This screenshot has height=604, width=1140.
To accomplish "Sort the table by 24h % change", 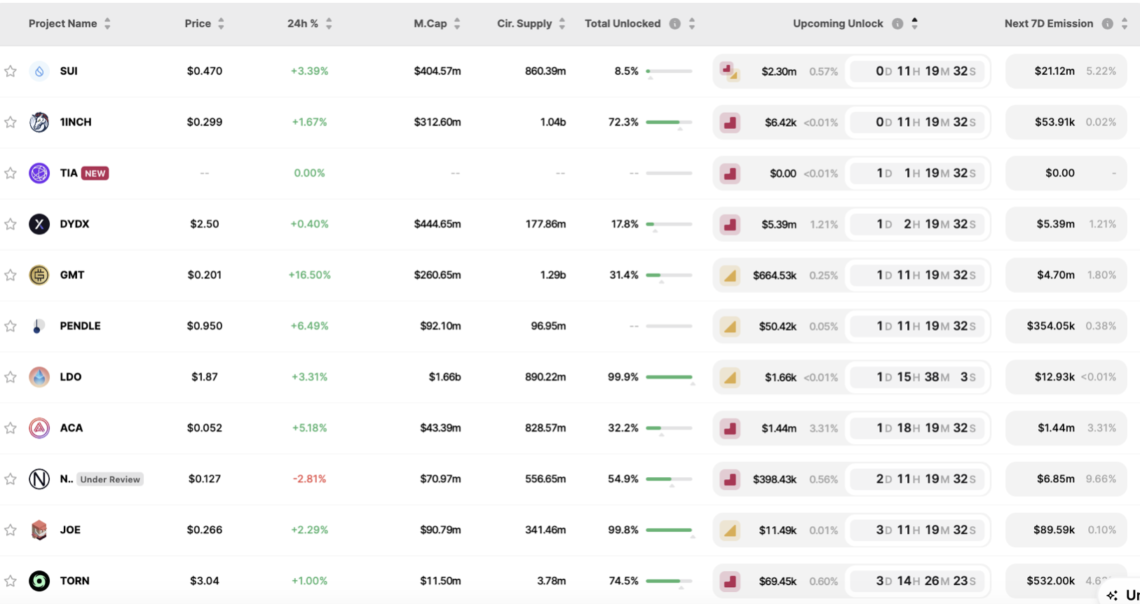I will (329, 24).
